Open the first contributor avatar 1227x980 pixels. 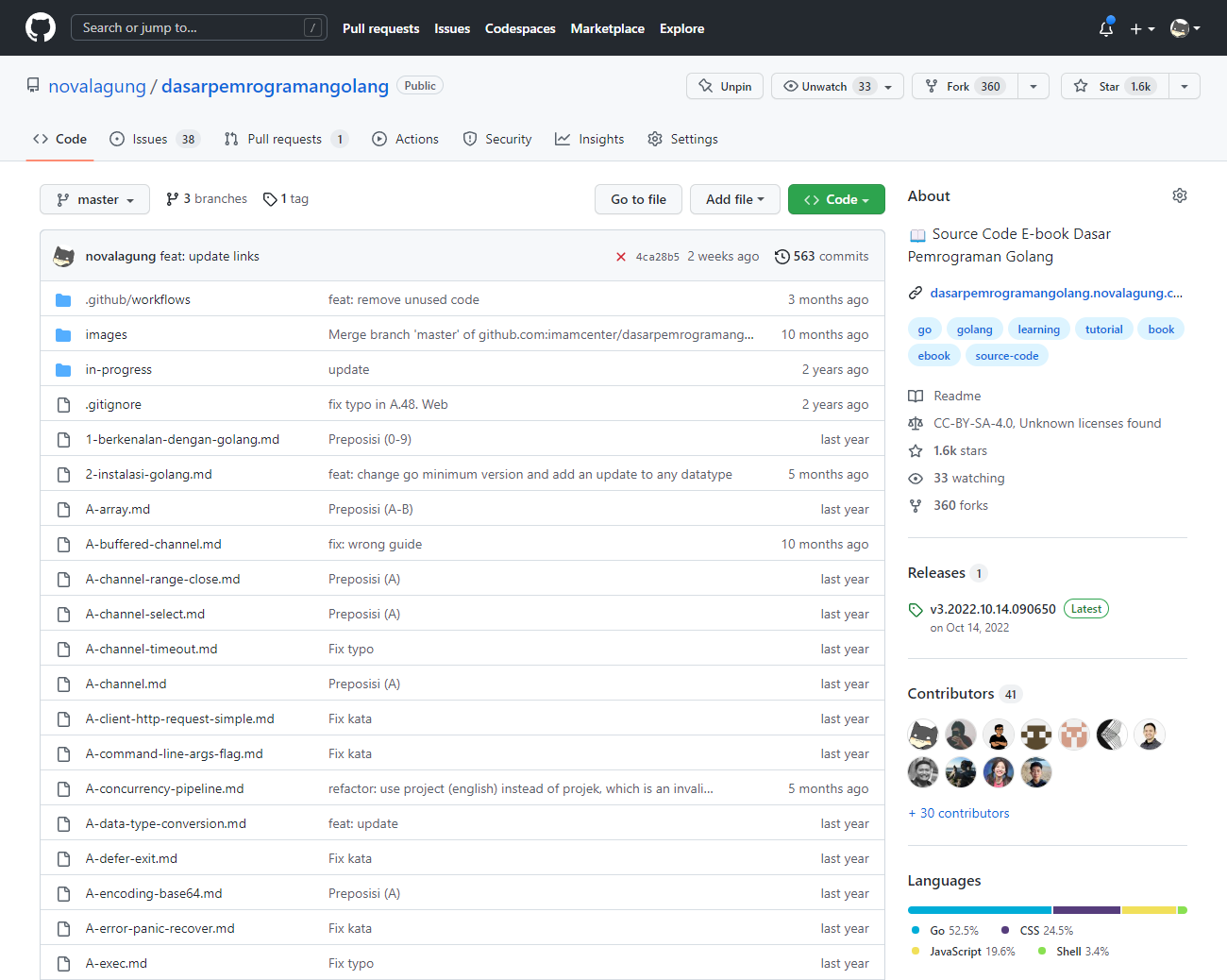pos(923,735)
